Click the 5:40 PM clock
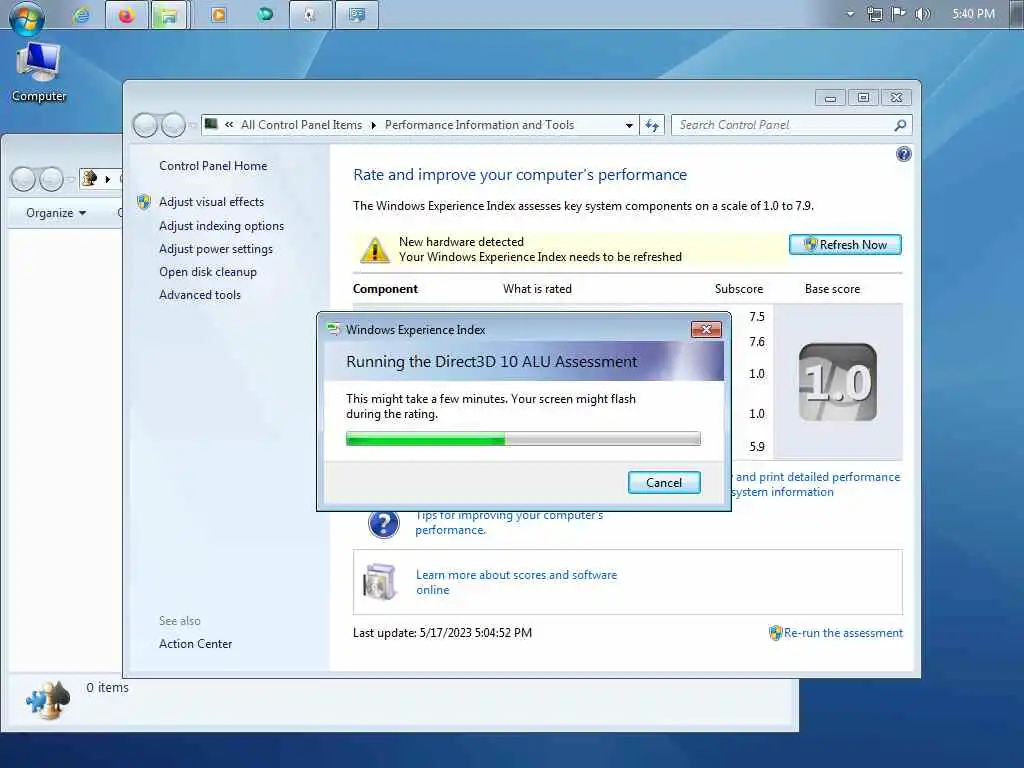The height and width of the screenshot is (768, 1024). coord(973,14)
